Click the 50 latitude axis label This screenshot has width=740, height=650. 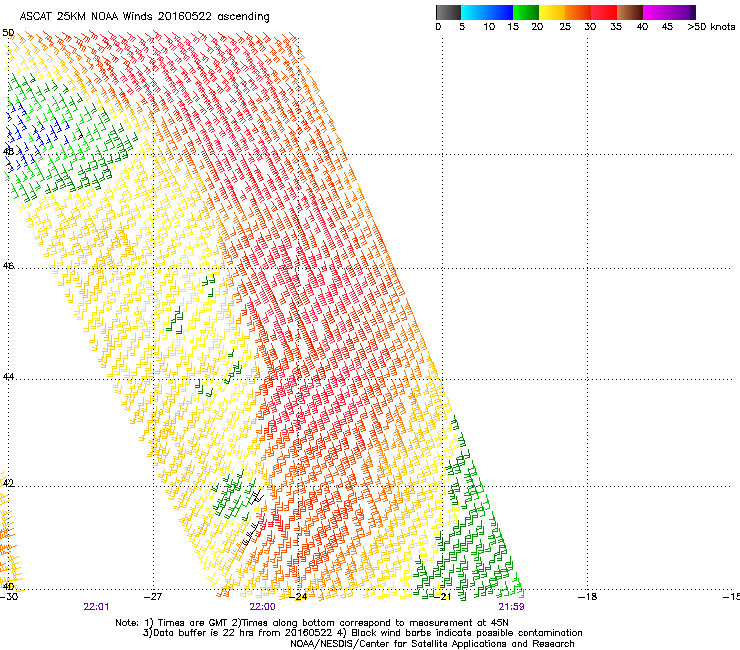[x=8, y=33]
